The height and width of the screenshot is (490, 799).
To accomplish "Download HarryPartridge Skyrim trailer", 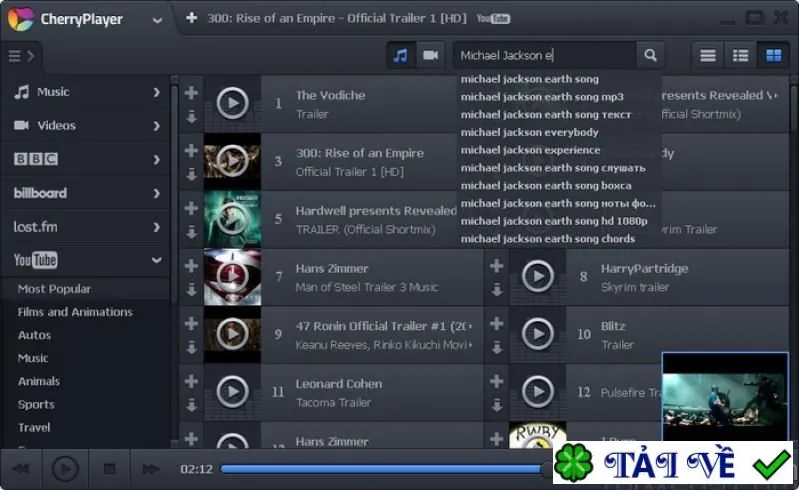I will tap(496, 289).
